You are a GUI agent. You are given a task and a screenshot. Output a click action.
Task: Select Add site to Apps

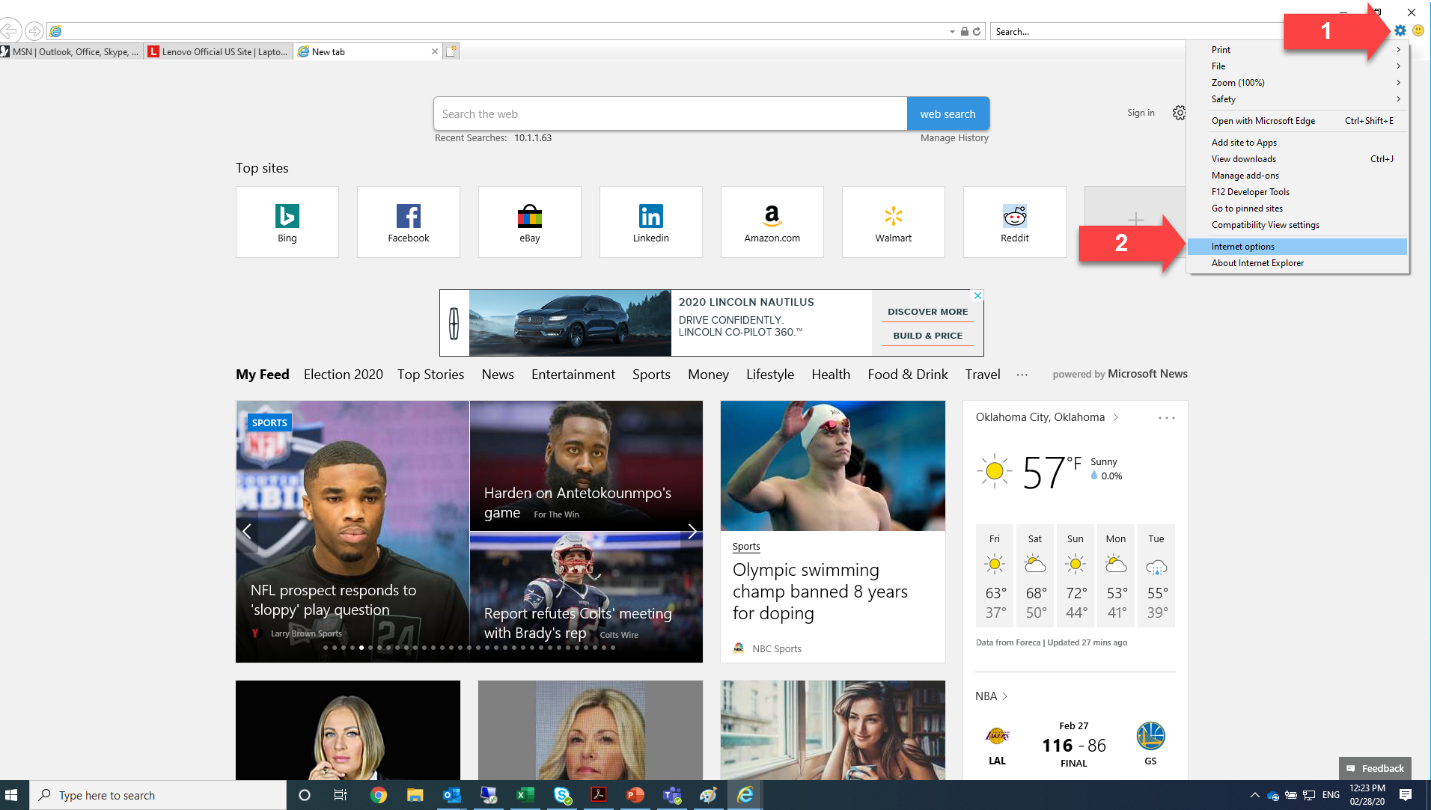point(1297,143)
